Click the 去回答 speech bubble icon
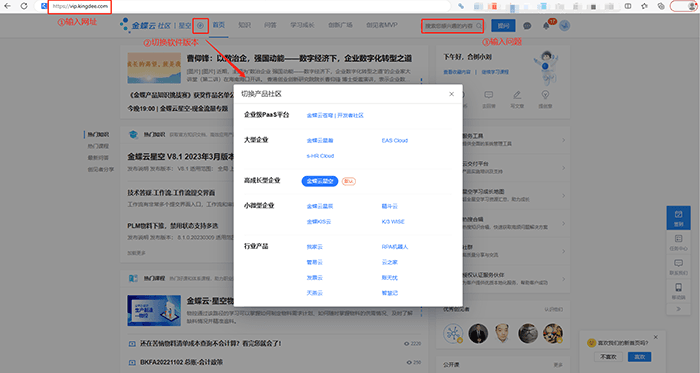 (x=489, y=95)
